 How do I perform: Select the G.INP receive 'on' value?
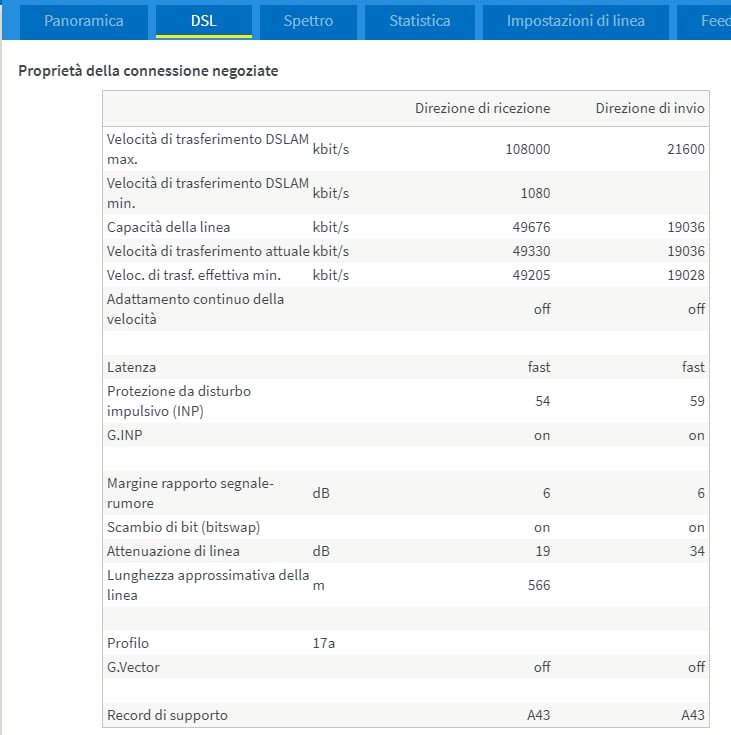pos(542,435)
